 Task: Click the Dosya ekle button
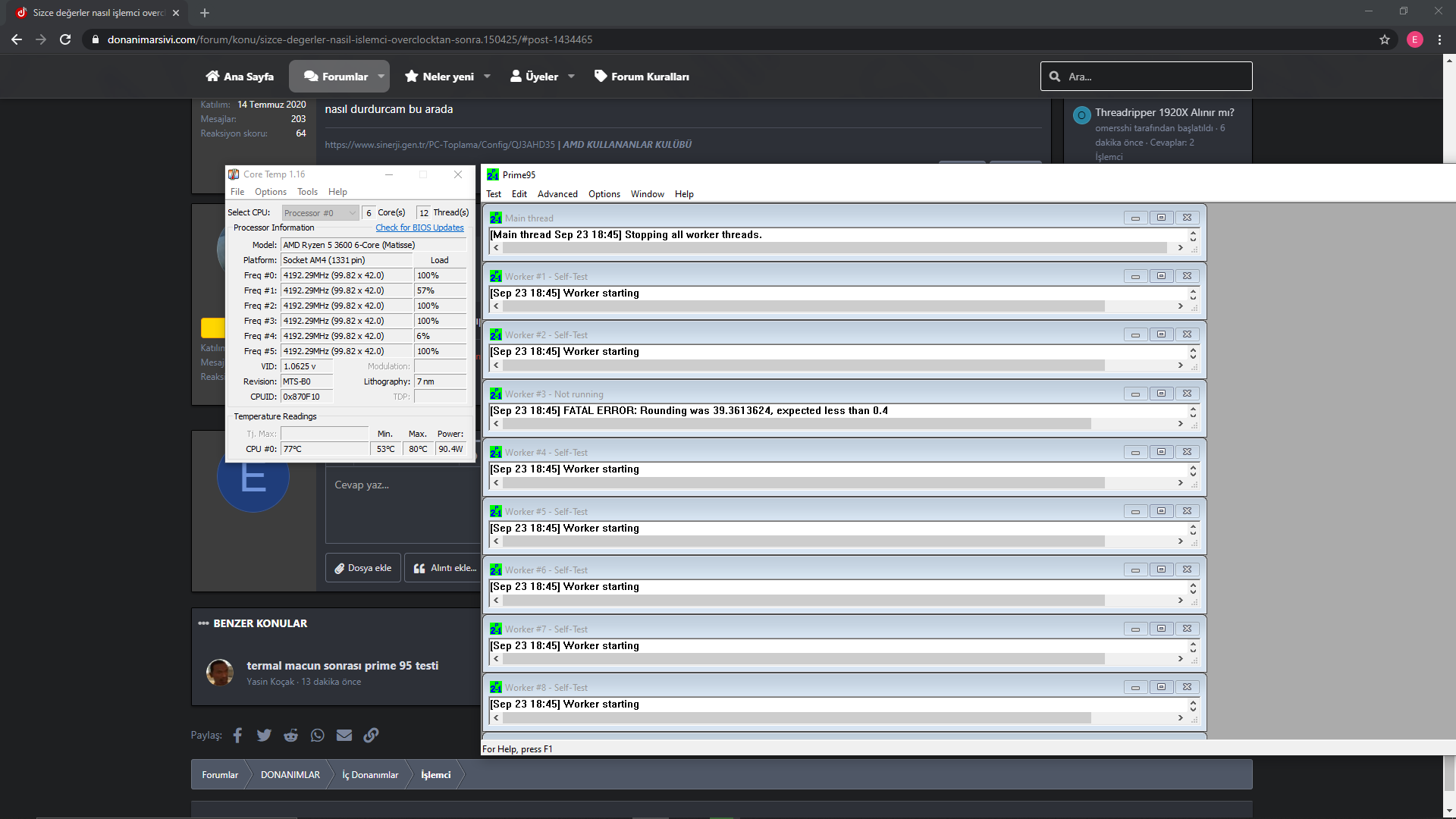pyautogui.click(x=363, y=568)
